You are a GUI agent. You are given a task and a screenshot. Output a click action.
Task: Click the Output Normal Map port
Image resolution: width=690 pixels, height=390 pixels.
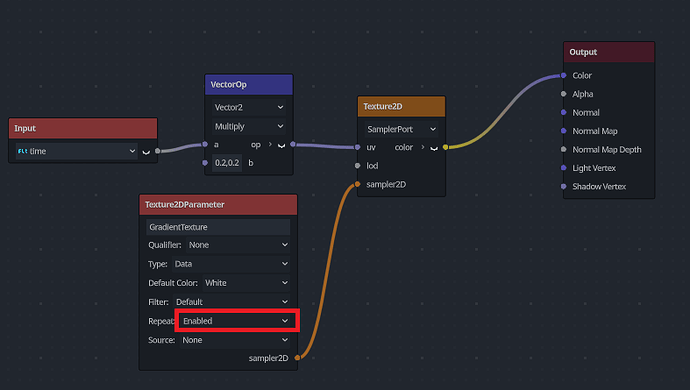coord(563,131)
